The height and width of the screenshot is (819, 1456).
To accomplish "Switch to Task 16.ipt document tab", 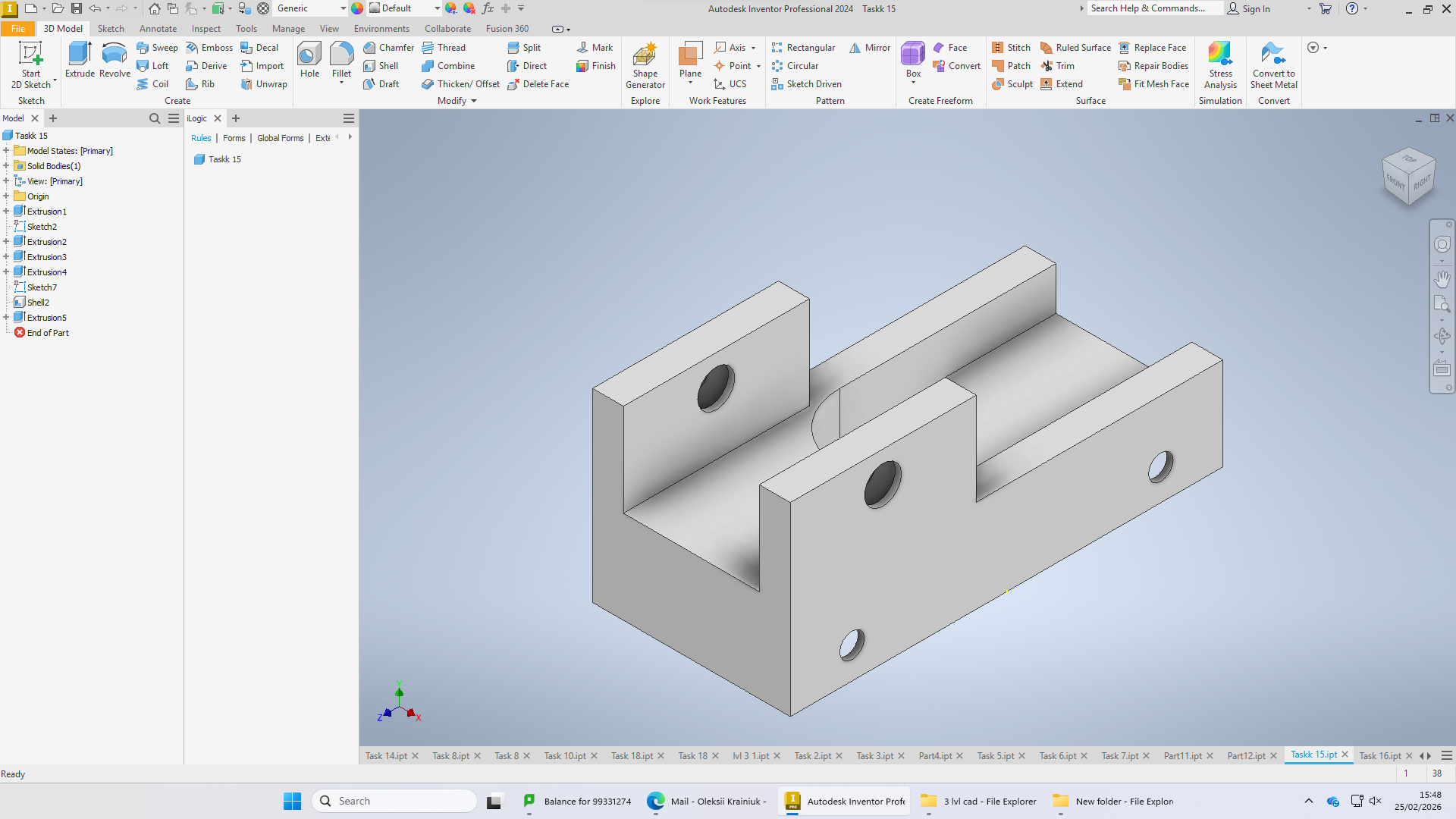I will 1380,756.
